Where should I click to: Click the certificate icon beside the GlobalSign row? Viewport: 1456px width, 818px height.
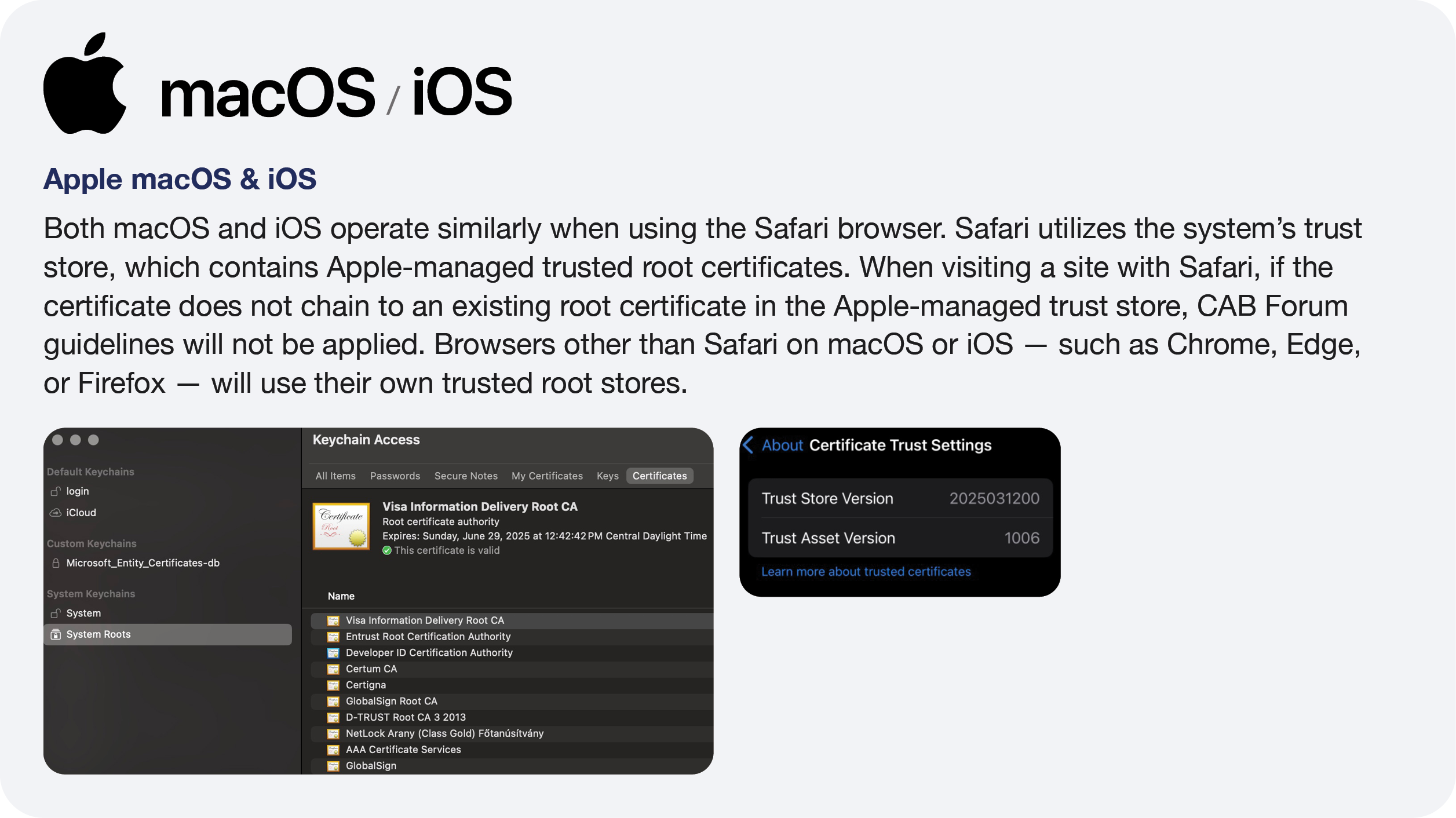(333, 766)
